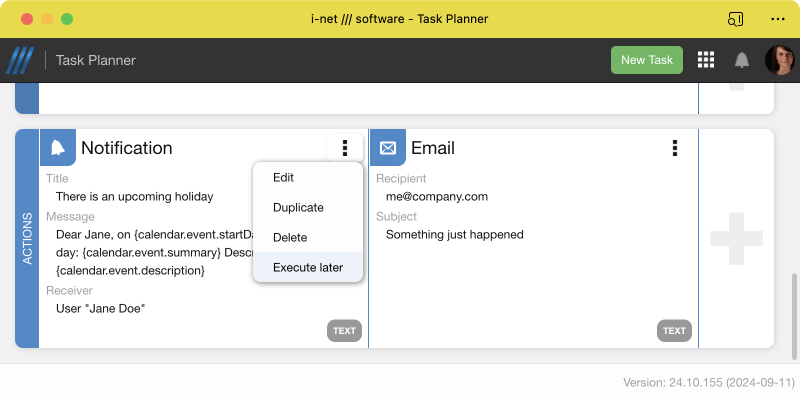Click the TEXT badge on Notification card
The width and height of the screenshot is (800, 400).
[x=344, y=331]
